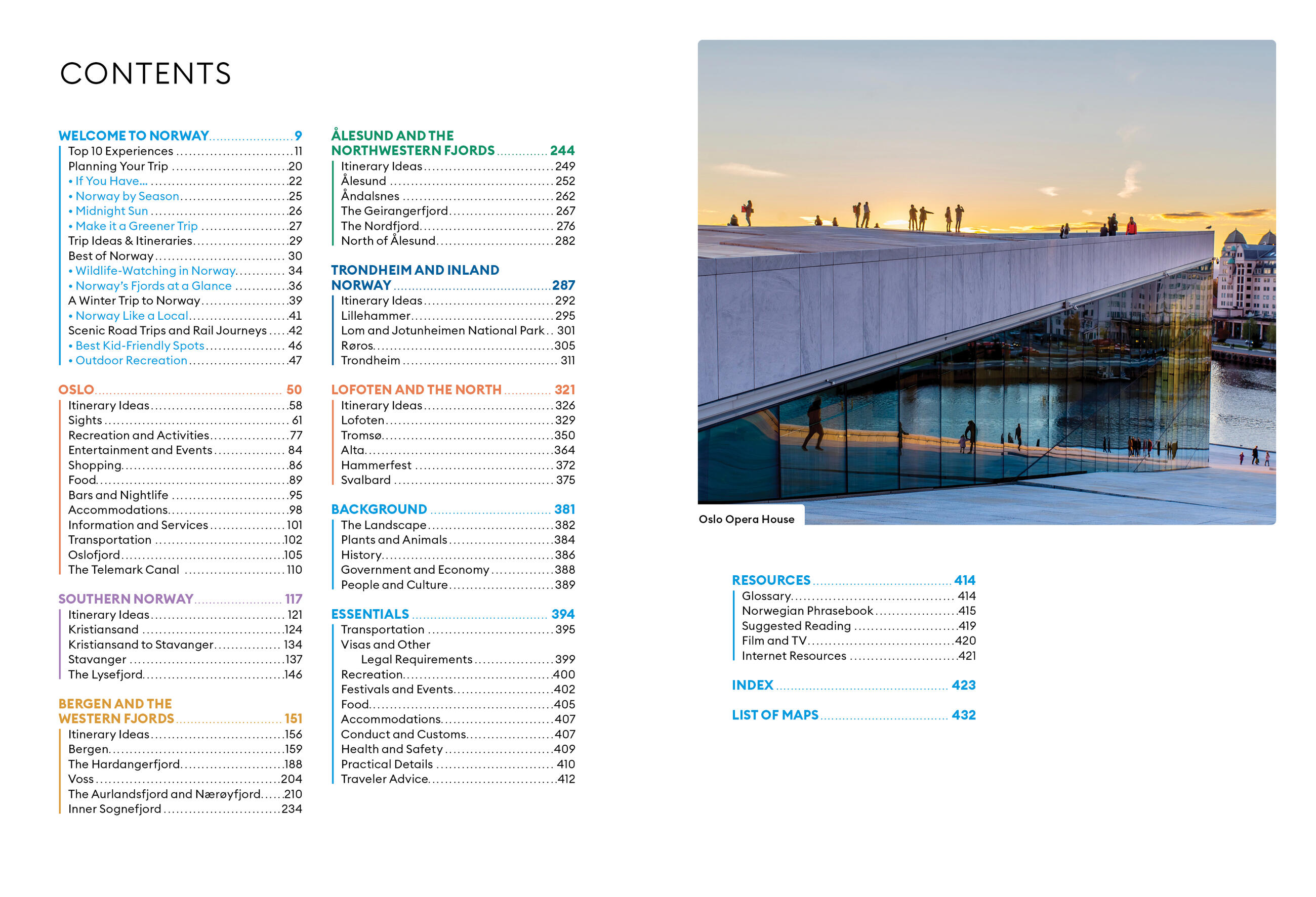Open the List of Maps entry

[774, 715]
